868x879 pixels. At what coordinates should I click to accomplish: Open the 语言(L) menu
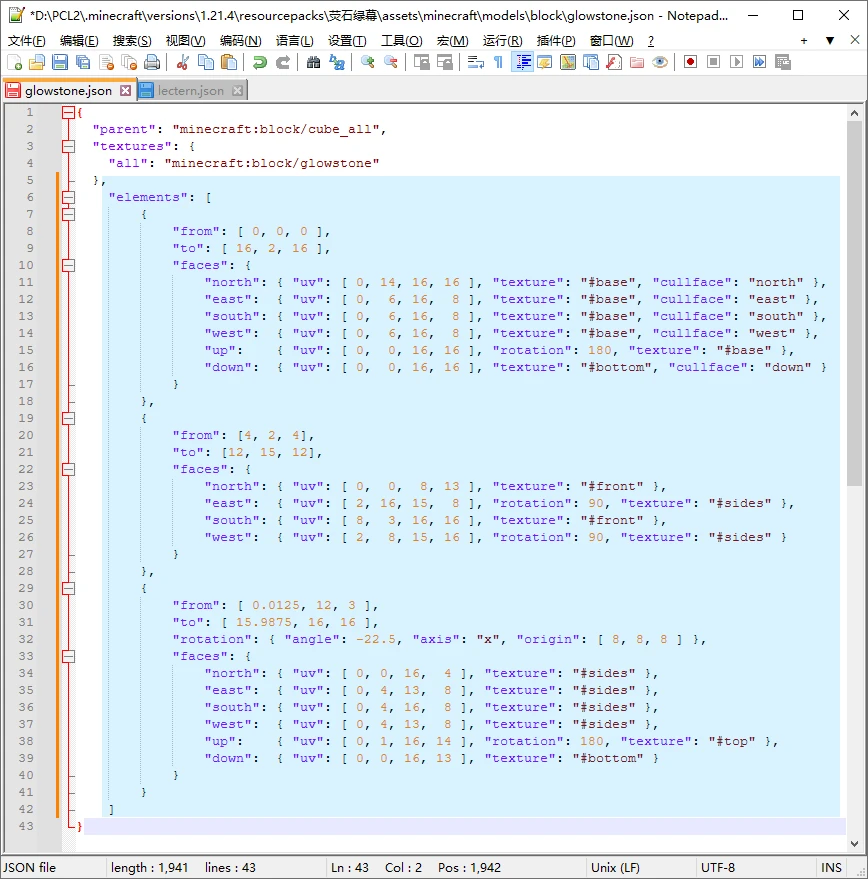pyautogui.click(x=294, y=40)
